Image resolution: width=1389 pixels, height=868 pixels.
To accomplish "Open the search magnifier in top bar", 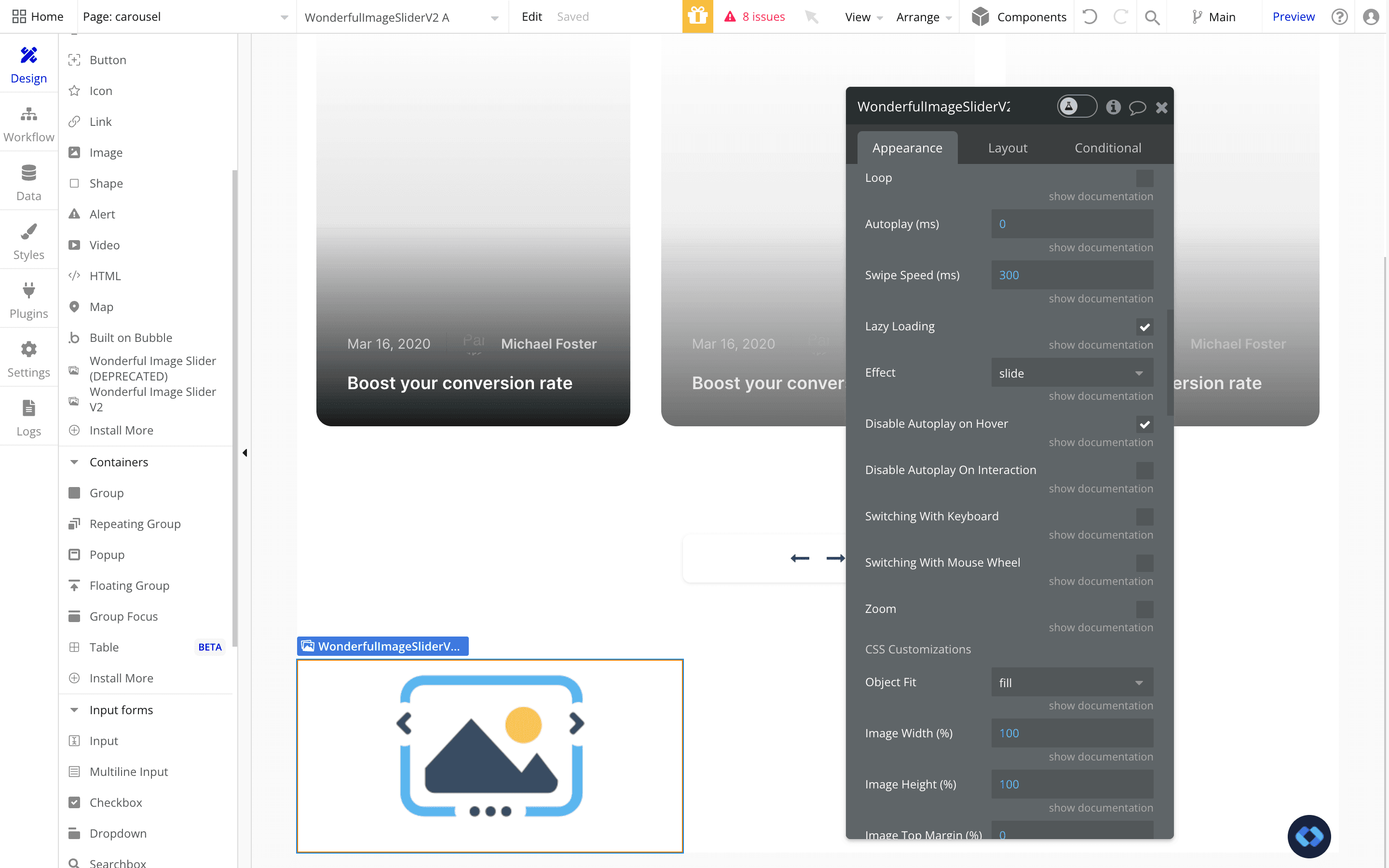I will point(1151,17).
